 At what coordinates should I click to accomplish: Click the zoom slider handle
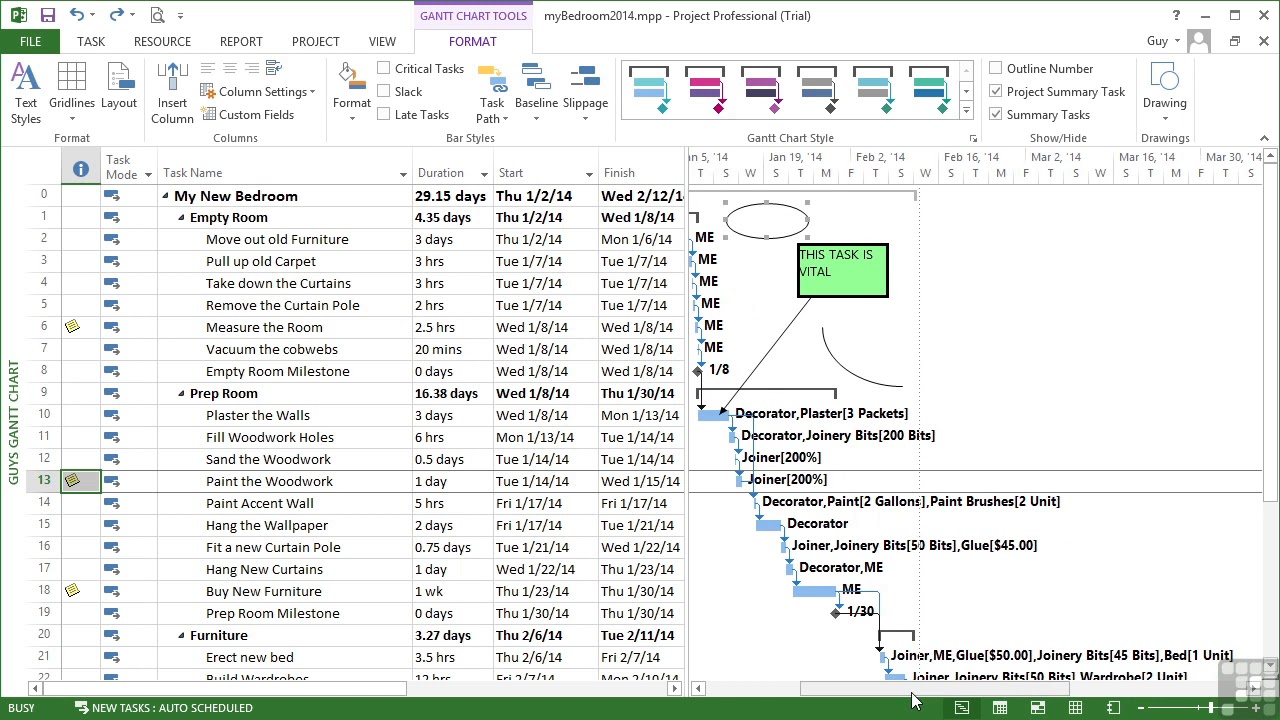click(x=1211, y=708)
